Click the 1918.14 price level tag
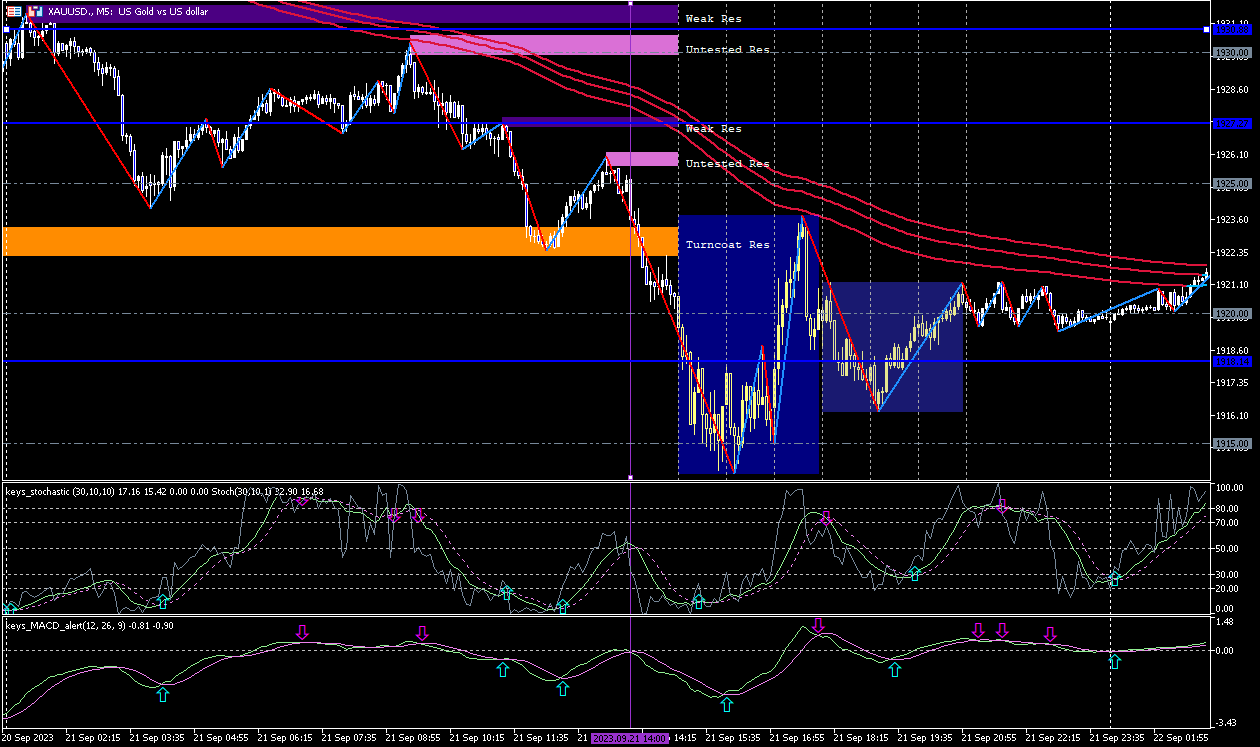This screenshot has width=1260, height=747. 1232,361
